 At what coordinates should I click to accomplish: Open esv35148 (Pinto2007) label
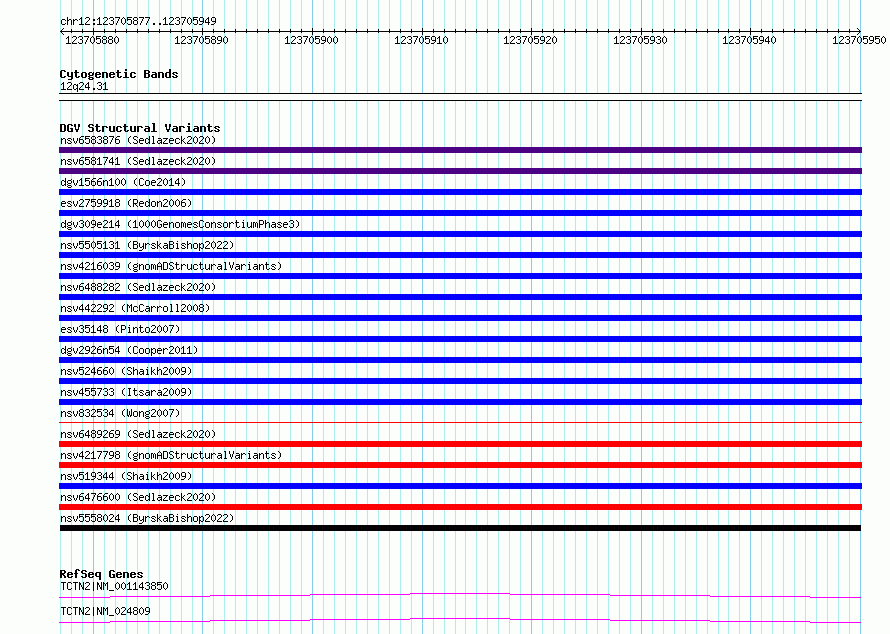pos(120,329)
